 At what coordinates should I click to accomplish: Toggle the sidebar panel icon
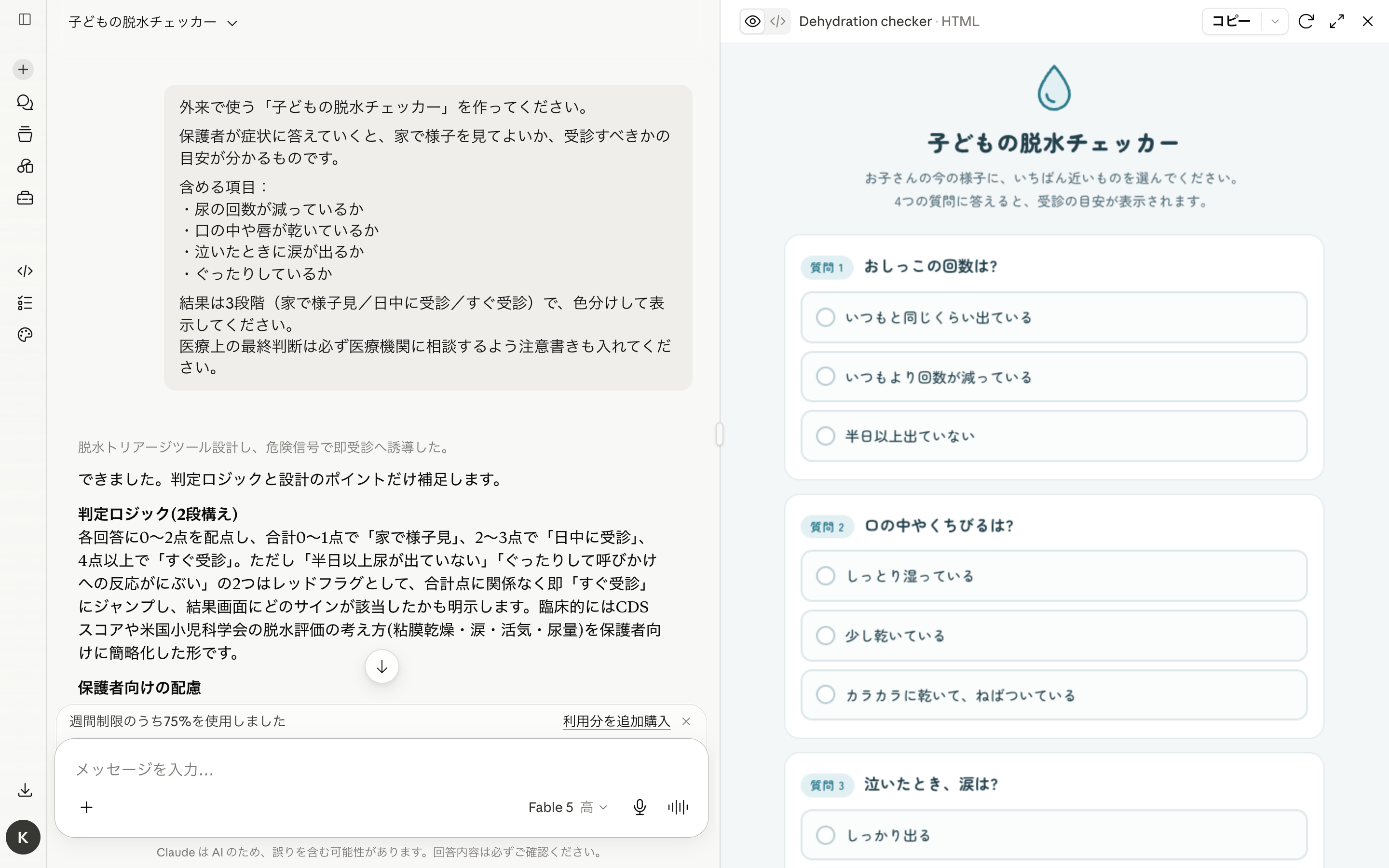(x=25, y=19)
